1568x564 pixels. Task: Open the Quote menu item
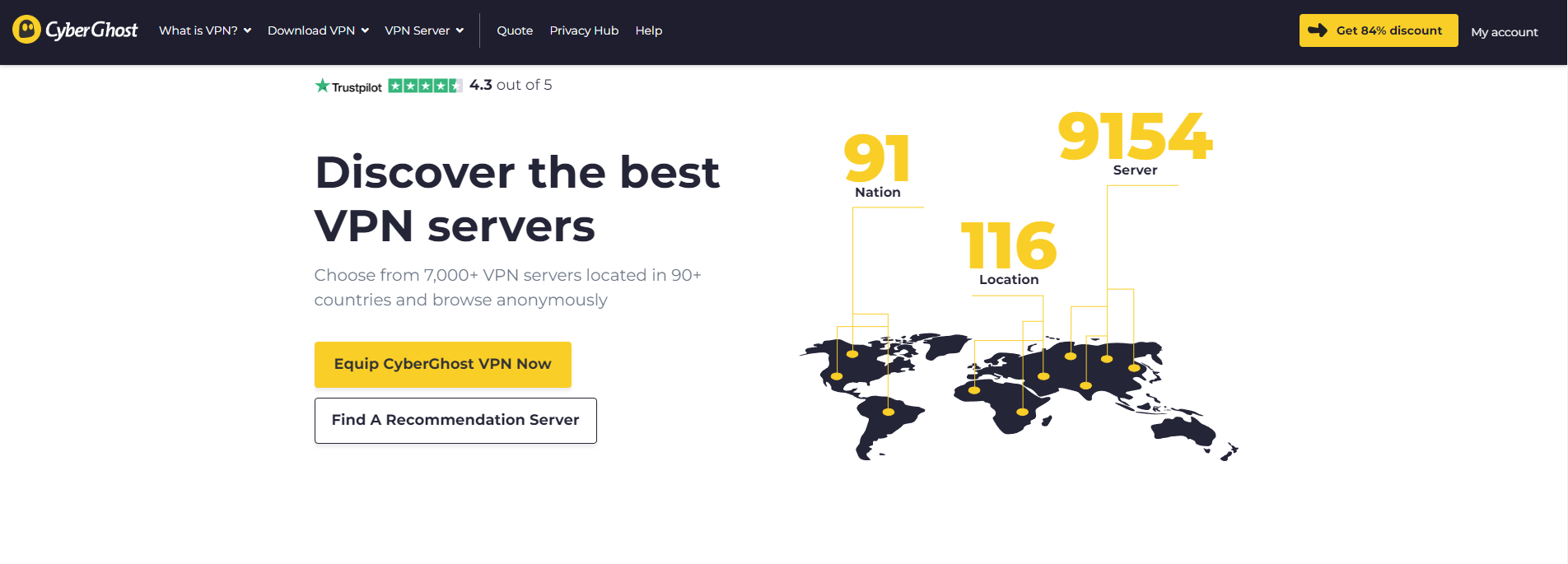click(x=515, y=30)
